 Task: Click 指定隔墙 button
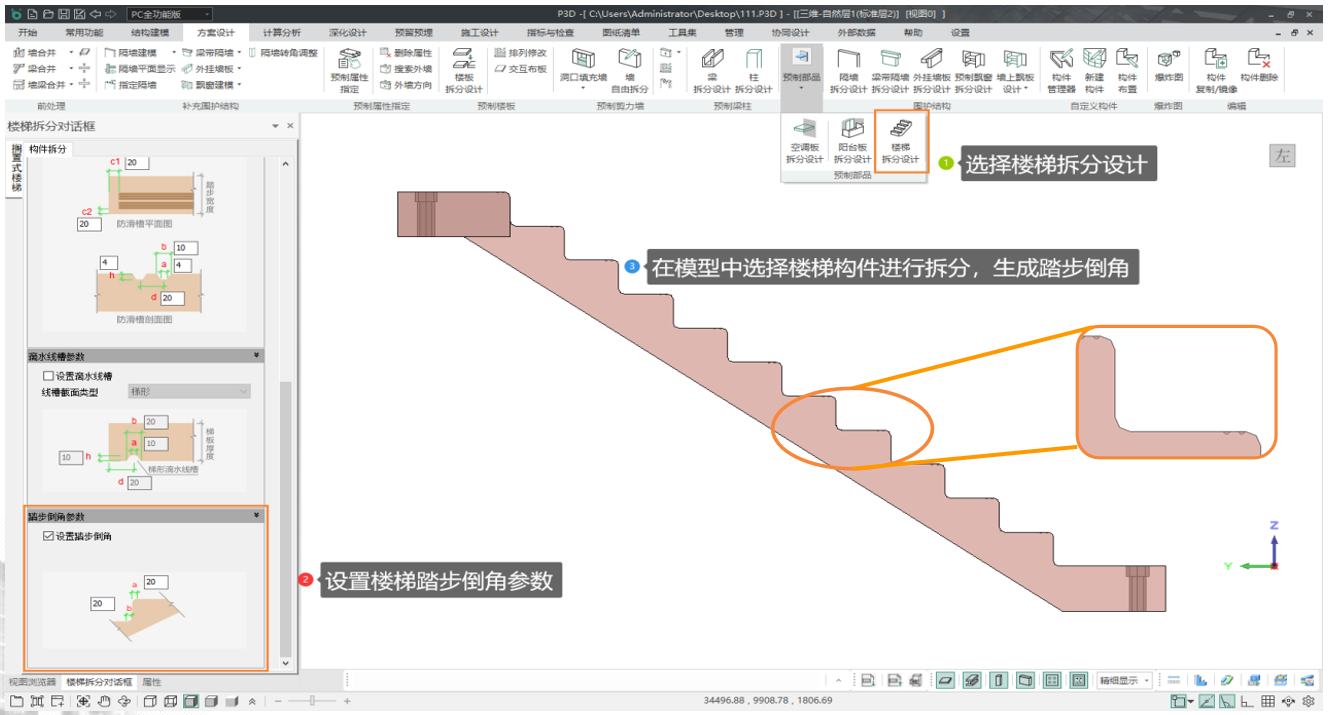click(x=131, y=85)
